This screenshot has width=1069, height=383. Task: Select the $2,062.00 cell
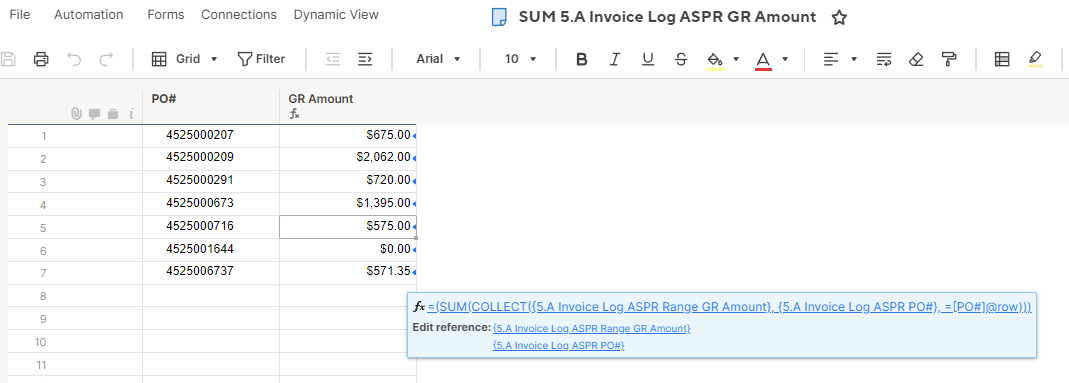click(x=348, y=159)
